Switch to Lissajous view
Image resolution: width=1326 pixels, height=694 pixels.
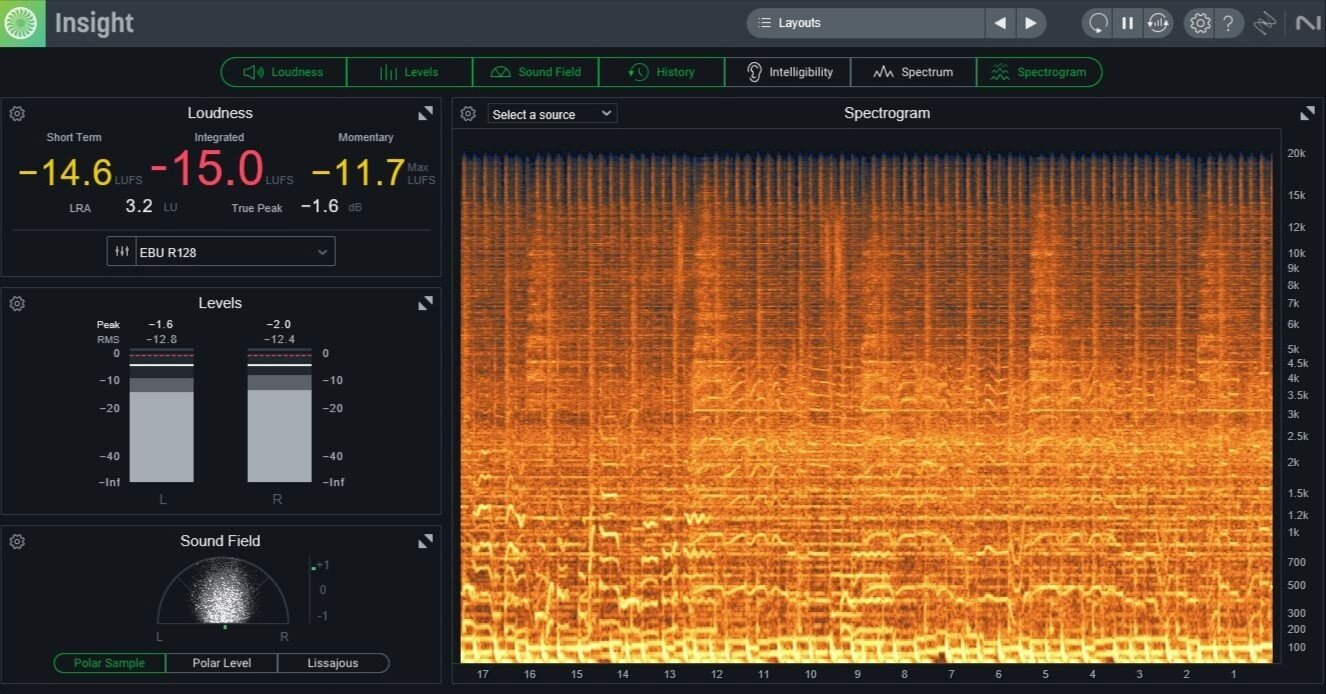click(x=333, y=663)
